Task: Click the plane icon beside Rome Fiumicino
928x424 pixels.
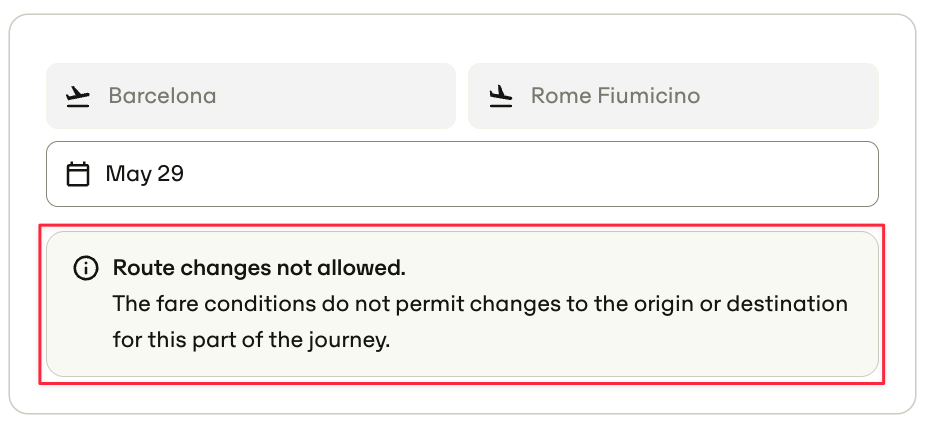Action: click(x=501, y=96)
